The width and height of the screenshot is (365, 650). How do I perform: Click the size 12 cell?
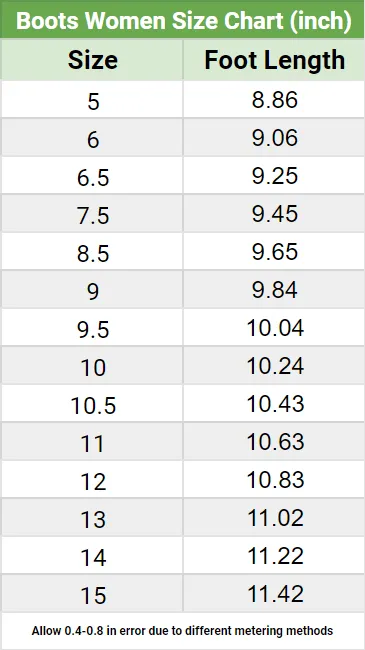92,480
